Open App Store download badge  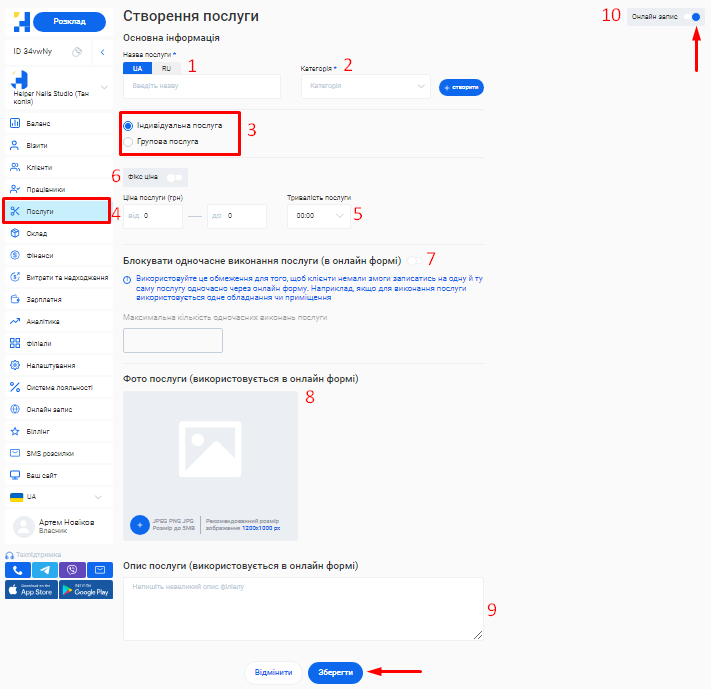click(x=31, y=590)
